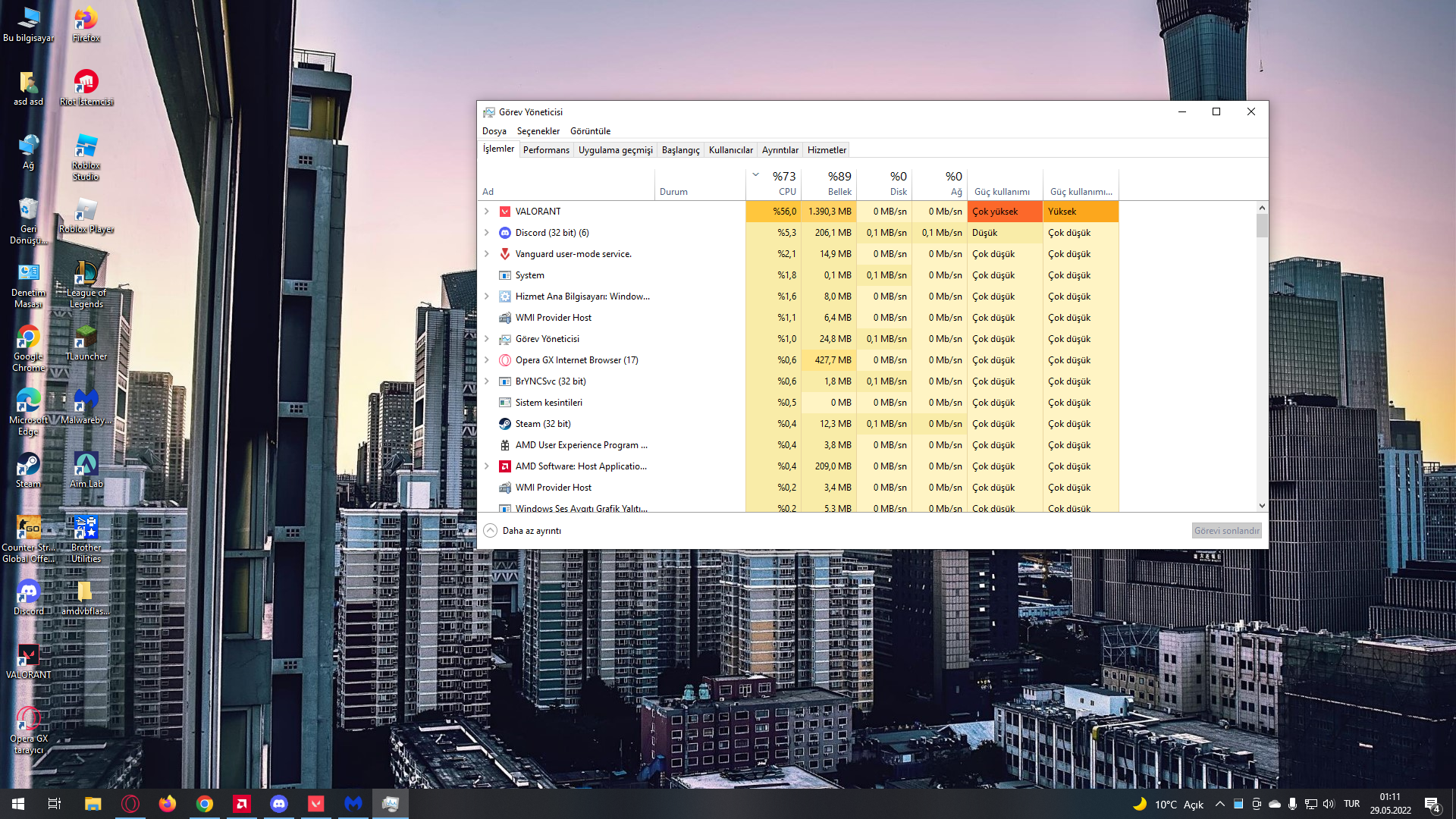Click the Discord process icon in list

(x=505, y=233)
